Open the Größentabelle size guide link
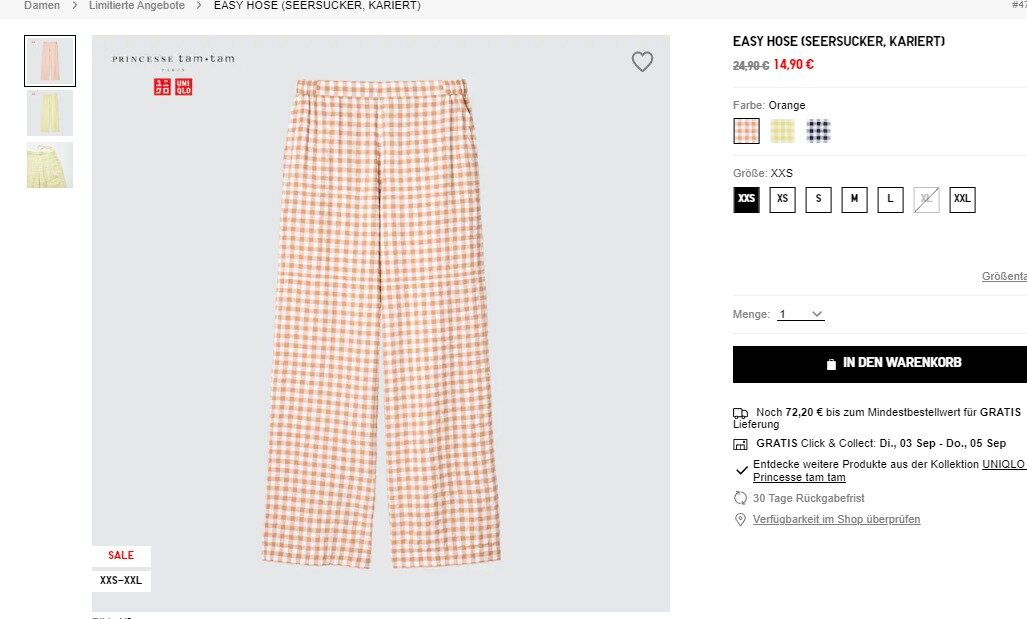This screenshot has width=1027, height=619. (1004, 277)
